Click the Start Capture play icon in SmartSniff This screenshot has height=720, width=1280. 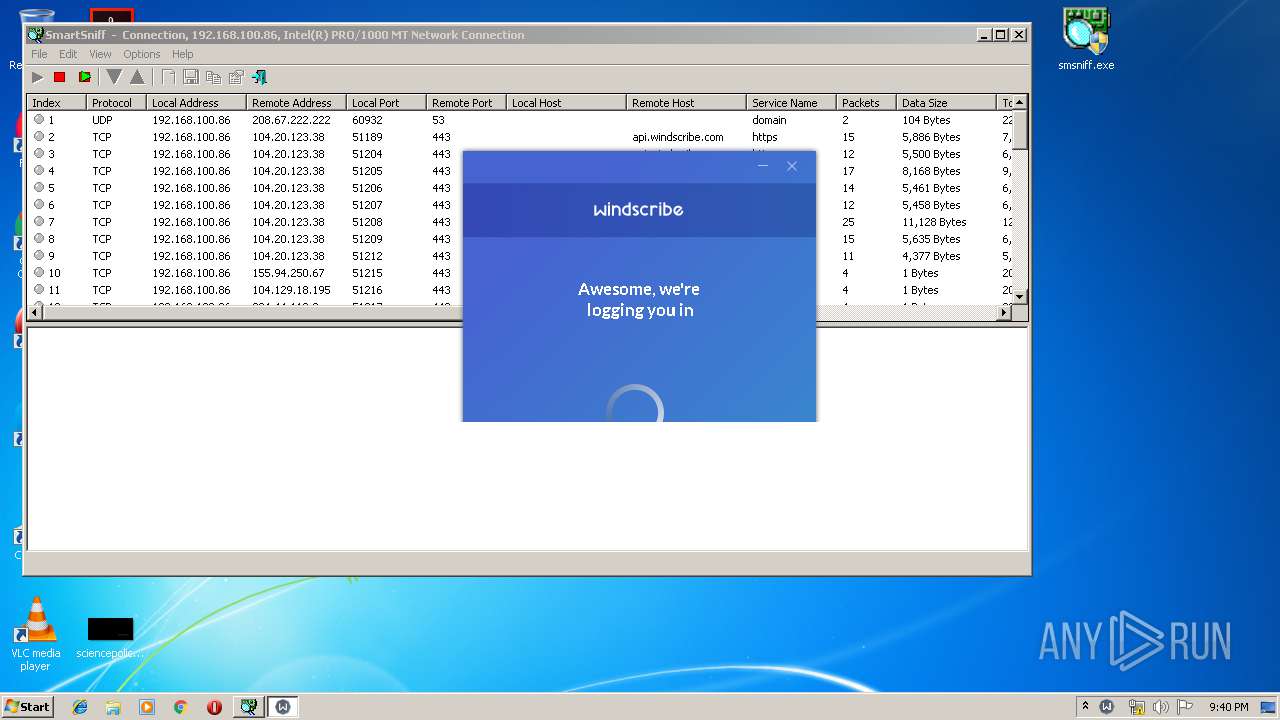pyautogui.click(x=37, y=77)
